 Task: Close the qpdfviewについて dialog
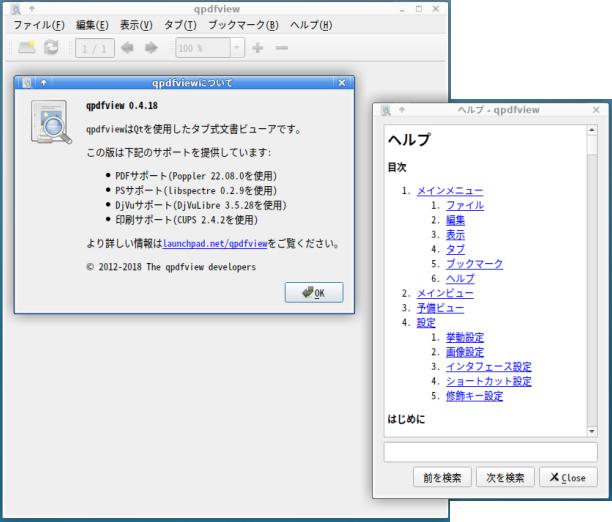342,83
